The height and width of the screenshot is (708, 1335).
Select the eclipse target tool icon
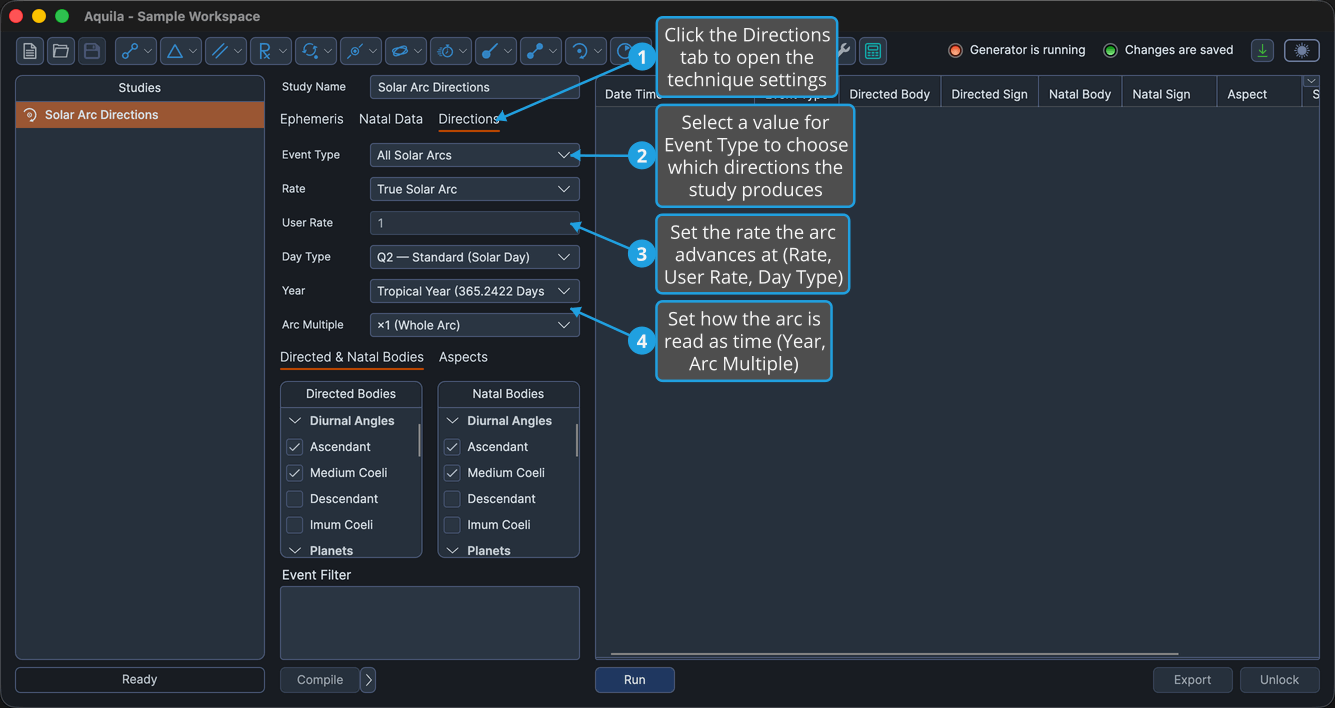[354, 51]
